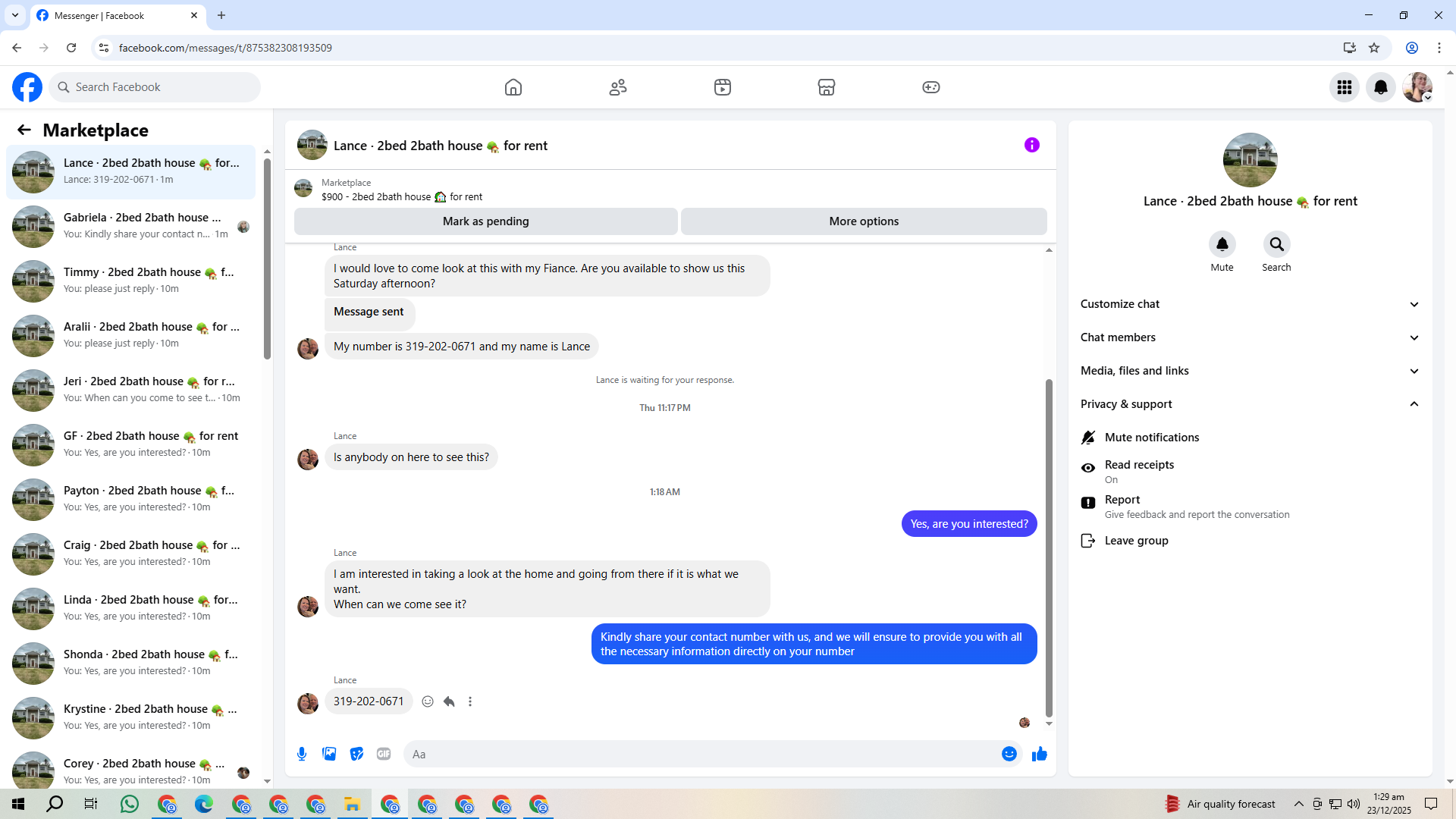Open Facebook home from the logo
The height and width of the screenshot is (819, 1456).
coord(27,87)
